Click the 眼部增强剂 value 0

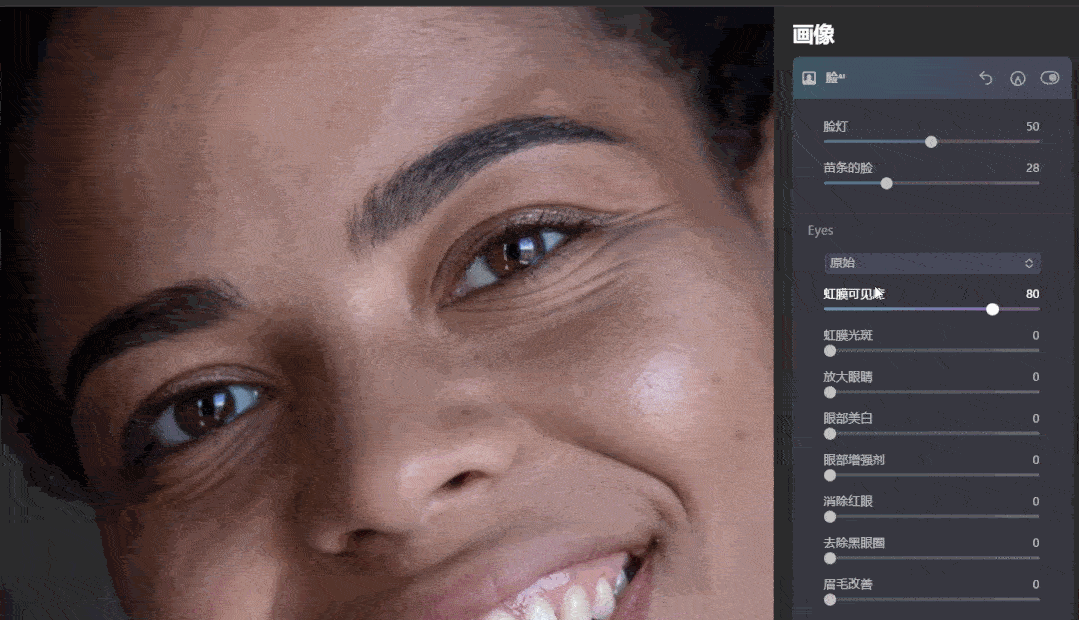(x=1036, y=460)
